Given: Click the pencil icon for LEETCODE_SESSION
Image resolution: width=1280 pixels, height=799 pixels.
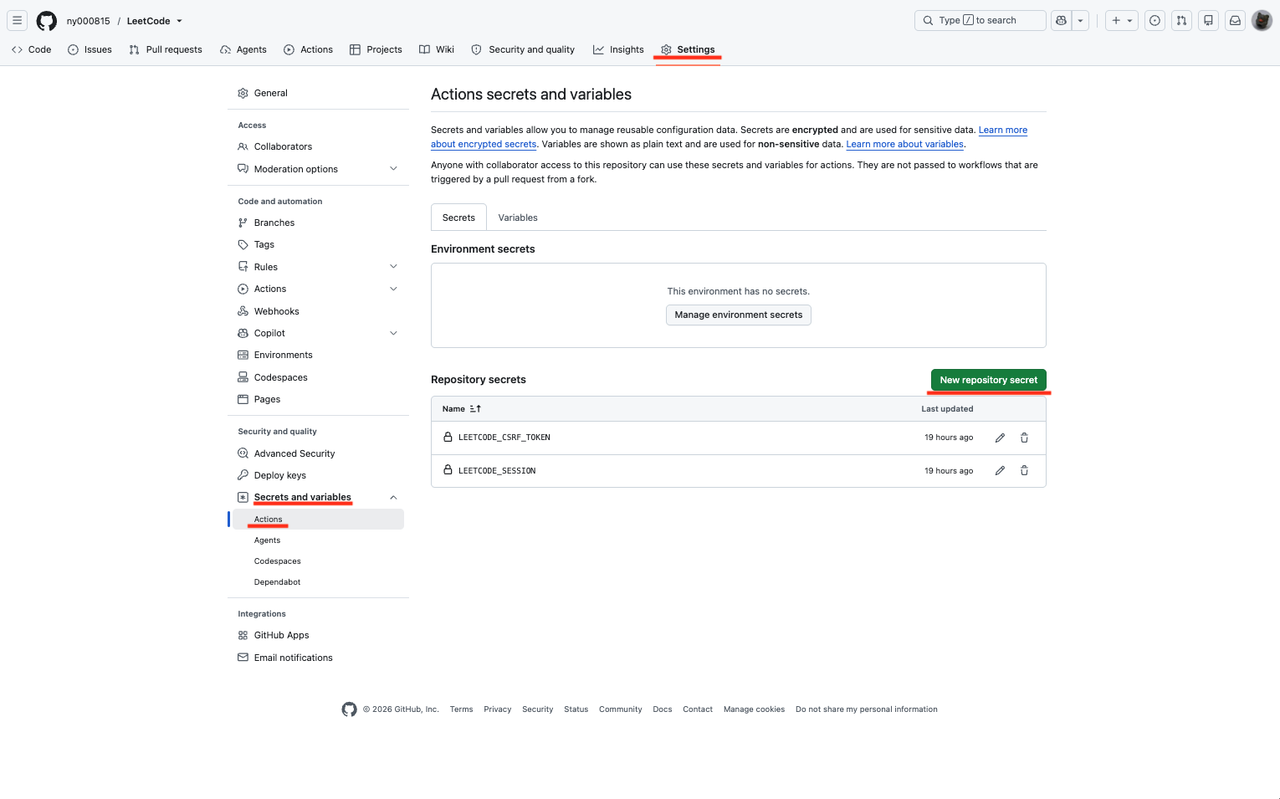Looking at the screenshot, I should click(x=999, y=471).
